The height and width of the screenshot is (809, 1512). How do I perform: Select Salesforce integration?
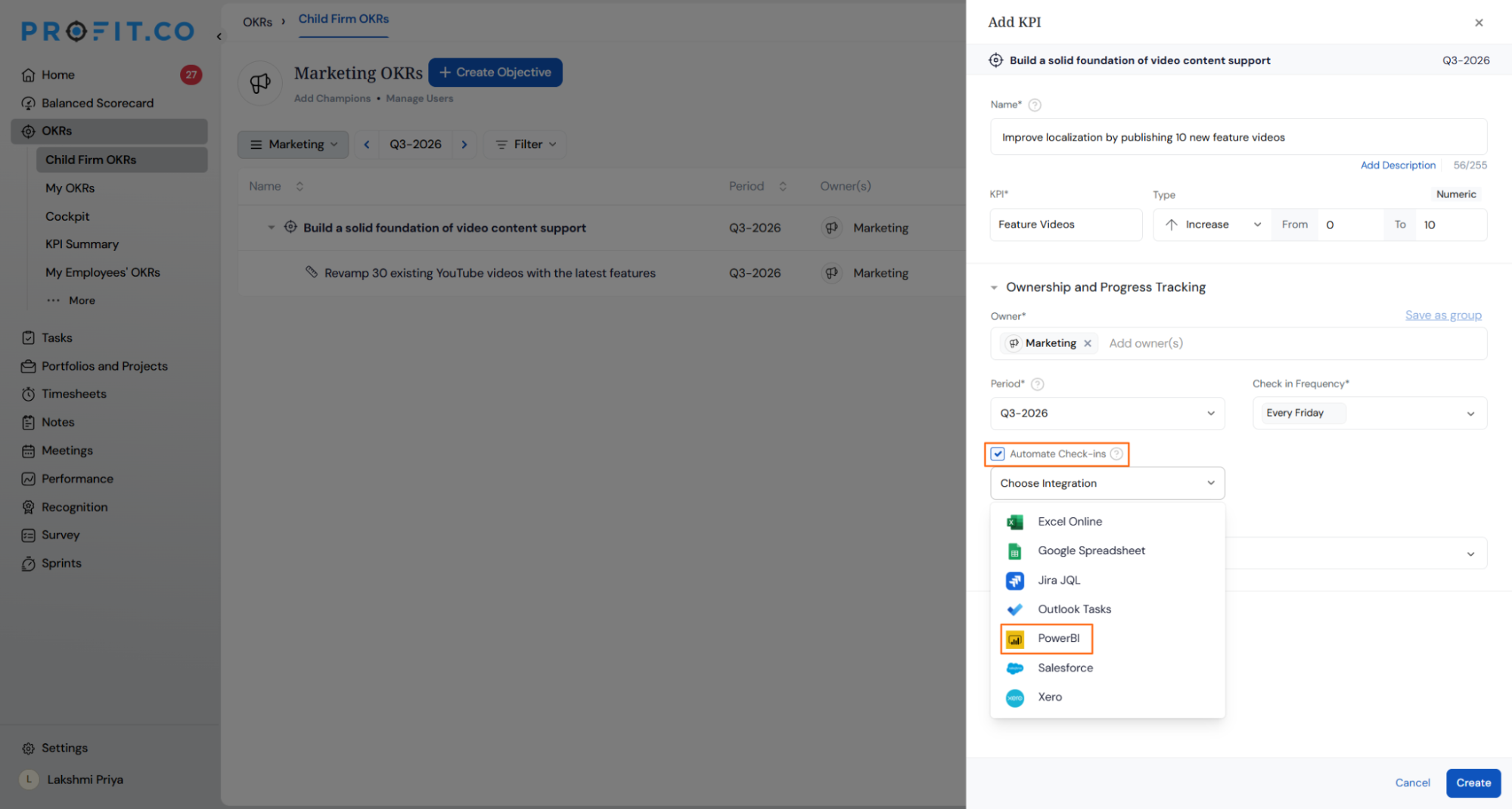[x=1107, y=668]
